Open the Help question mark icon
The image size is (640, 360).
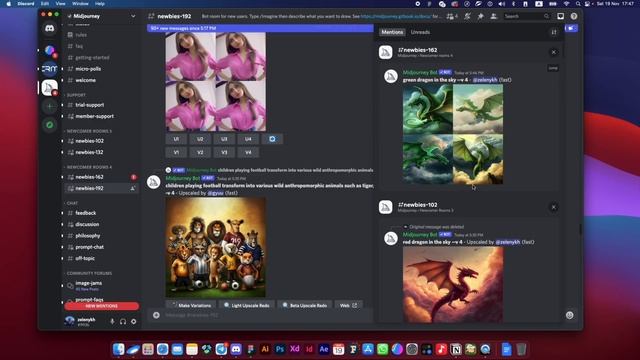[x=574, y=16]
